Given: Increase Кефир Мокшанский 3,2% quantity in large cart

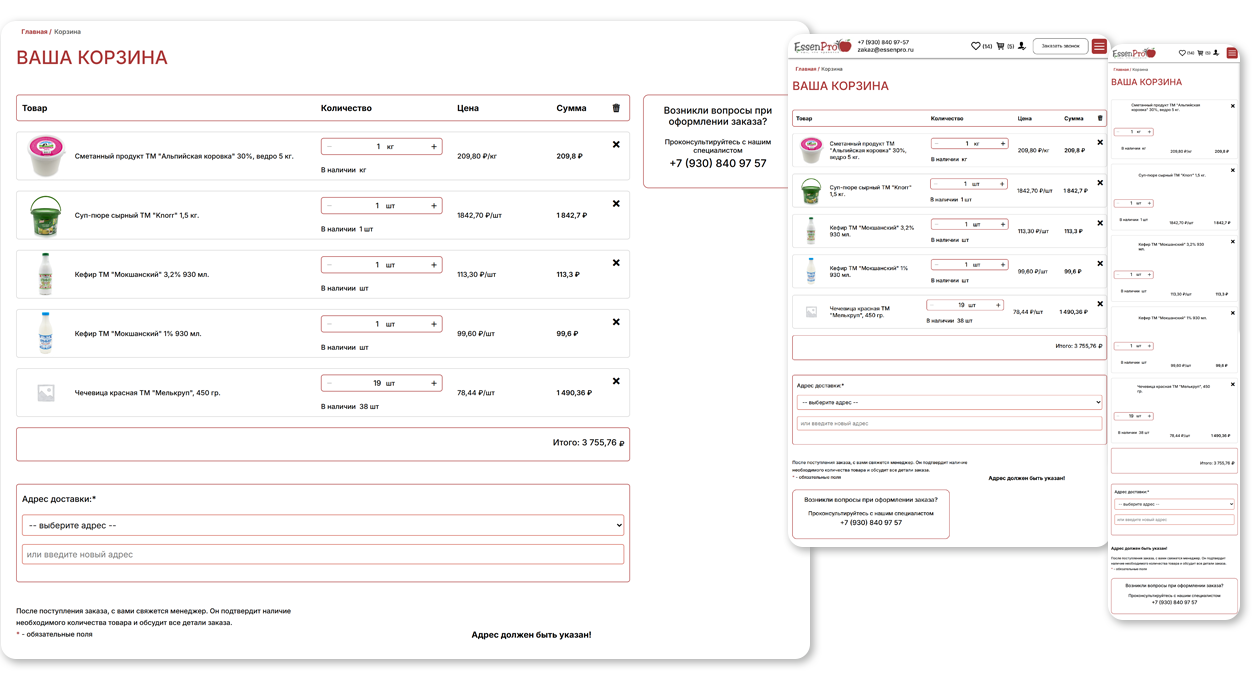Looking at the screenshot, I should tap(434, 265).
